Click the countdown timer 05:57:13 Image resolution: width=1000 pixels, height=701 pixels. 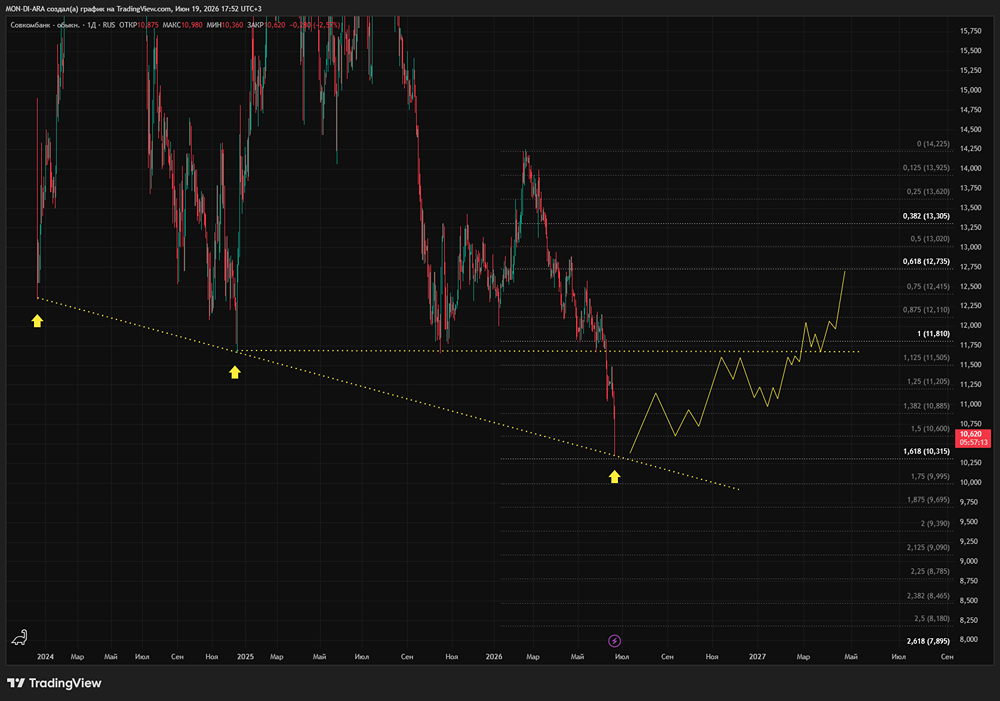tap(973, 442)
